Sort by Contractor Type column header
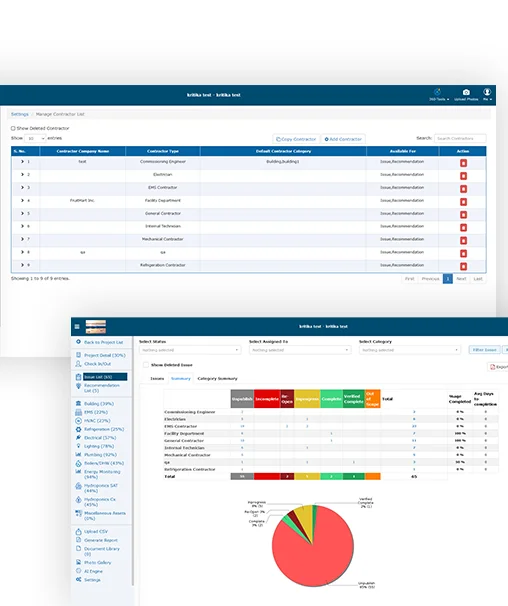Screen dimensions: 508x606 [x=163, y=151]
